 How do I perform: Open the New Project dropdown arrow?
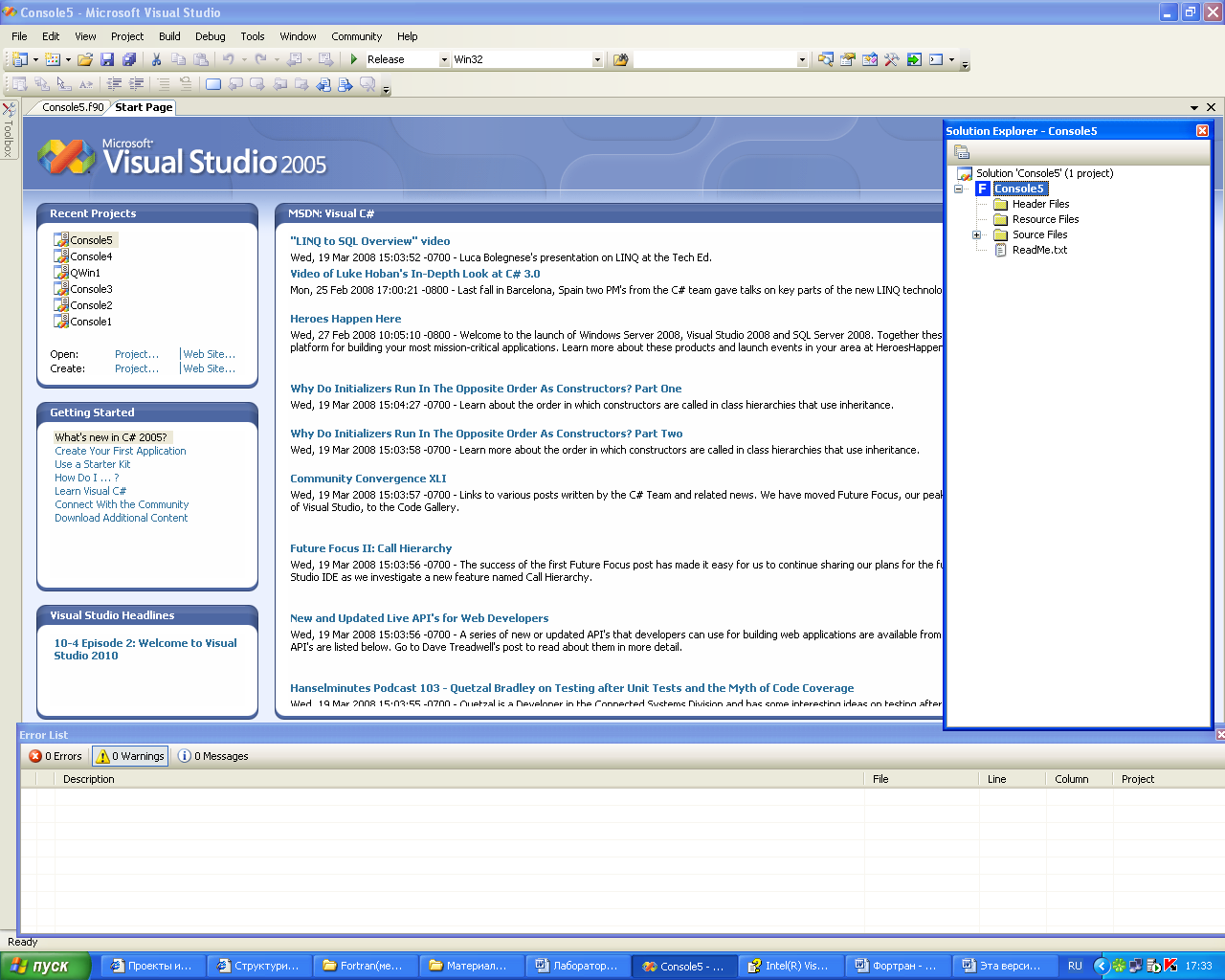(x=35, y=59)
